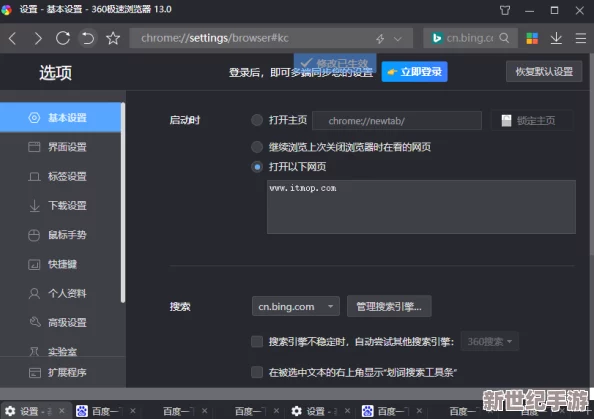The image size is (594, 419).
Task: Click the 选项 page heading
Action: click(x=55, y=72)
